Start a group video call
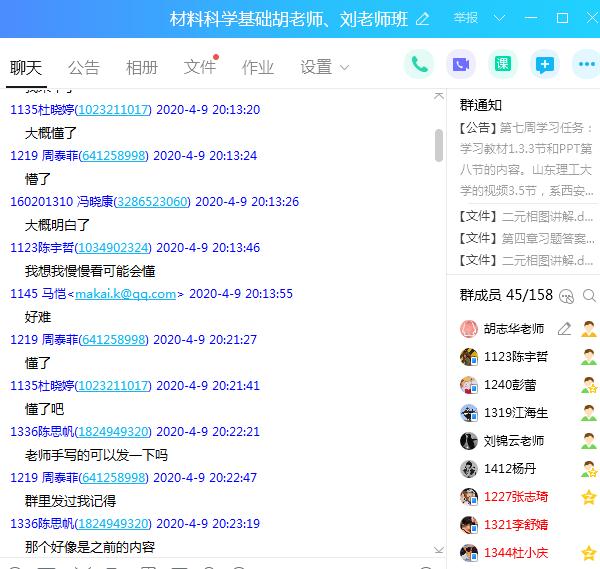 pyautogui.click(x=461, y=65)
